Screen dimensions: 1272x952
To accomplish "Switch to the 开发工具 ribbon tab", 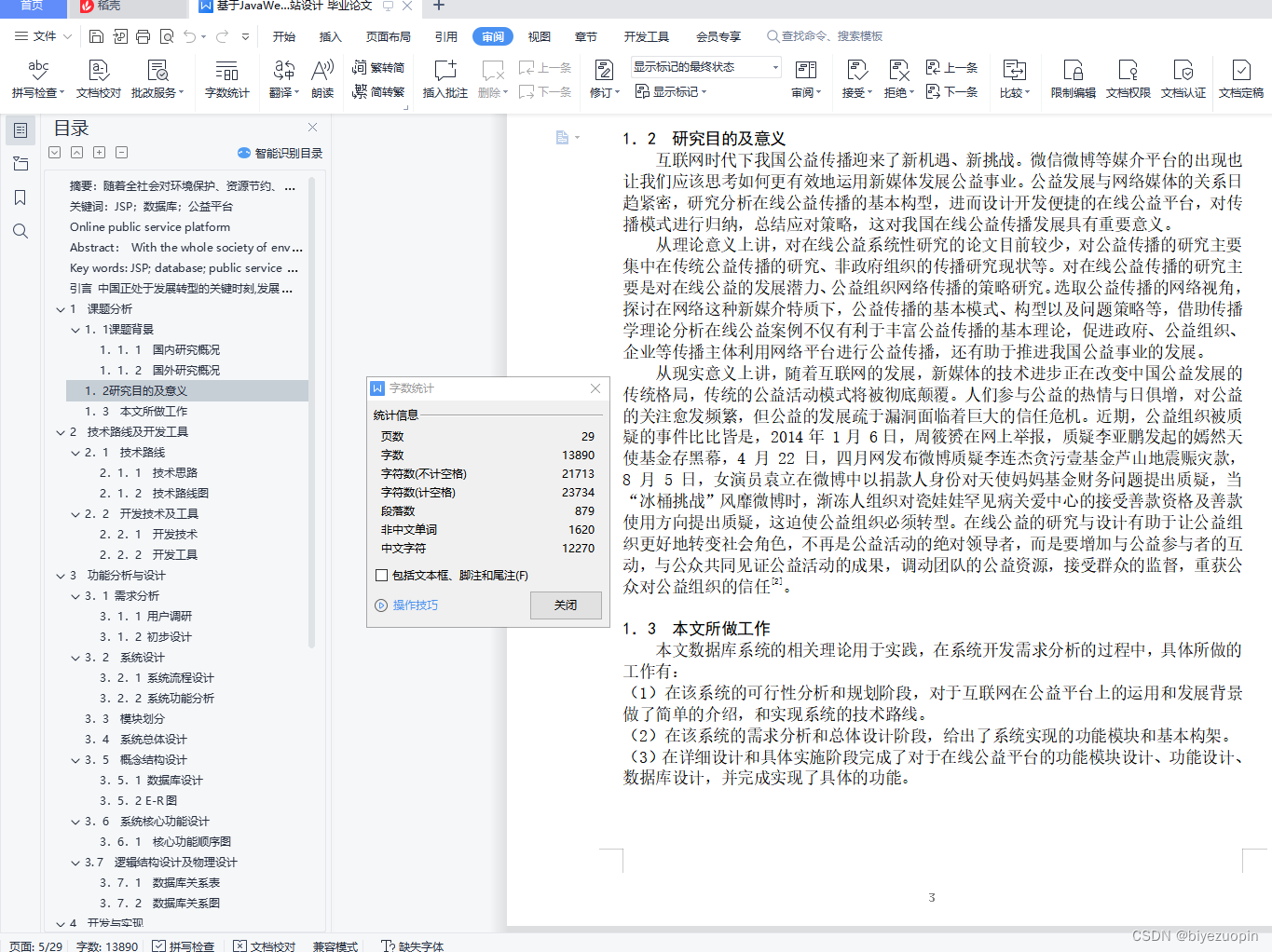I will coord(647,36).
